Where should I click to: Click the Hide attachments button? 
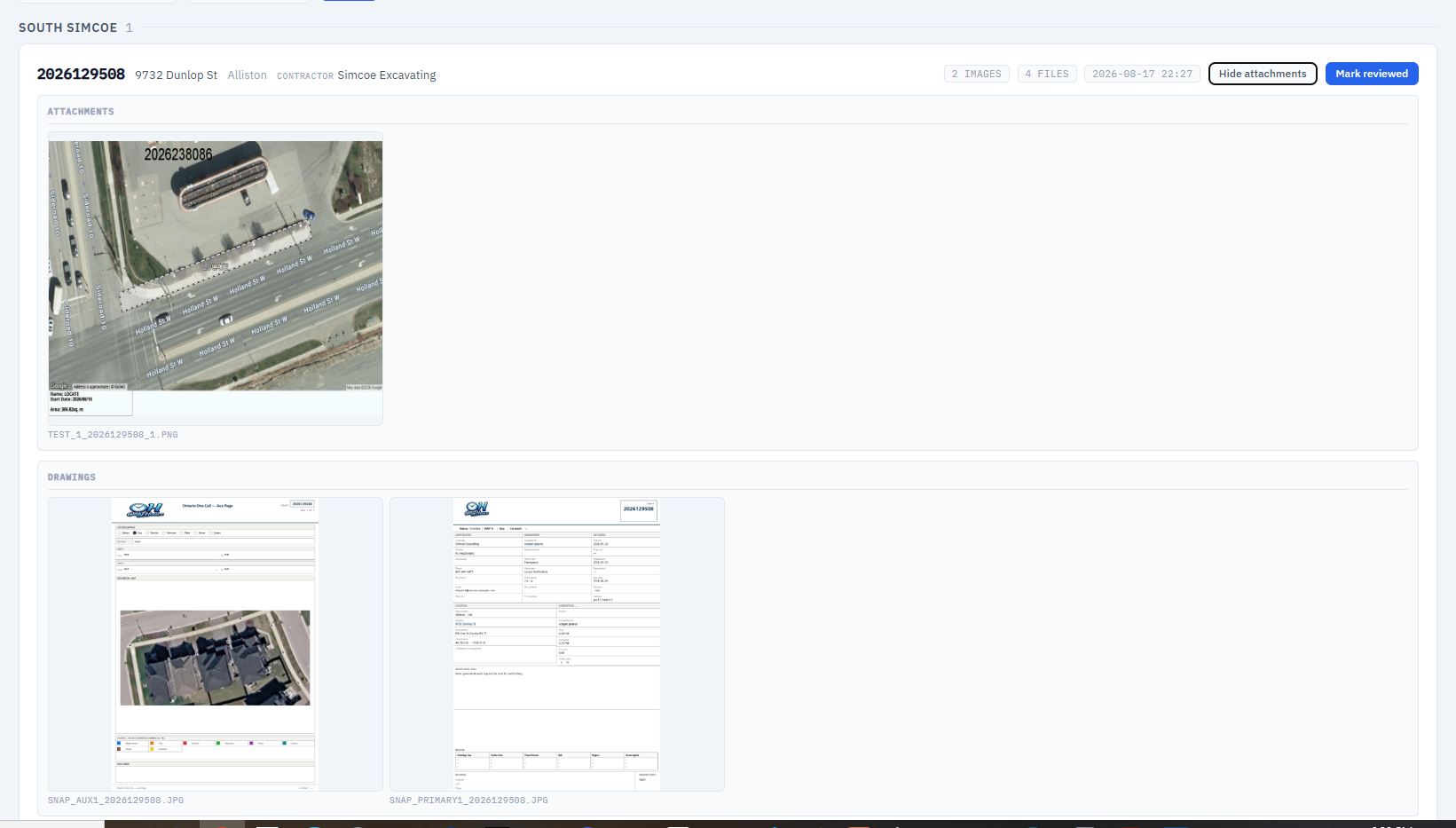[1263, 74]
